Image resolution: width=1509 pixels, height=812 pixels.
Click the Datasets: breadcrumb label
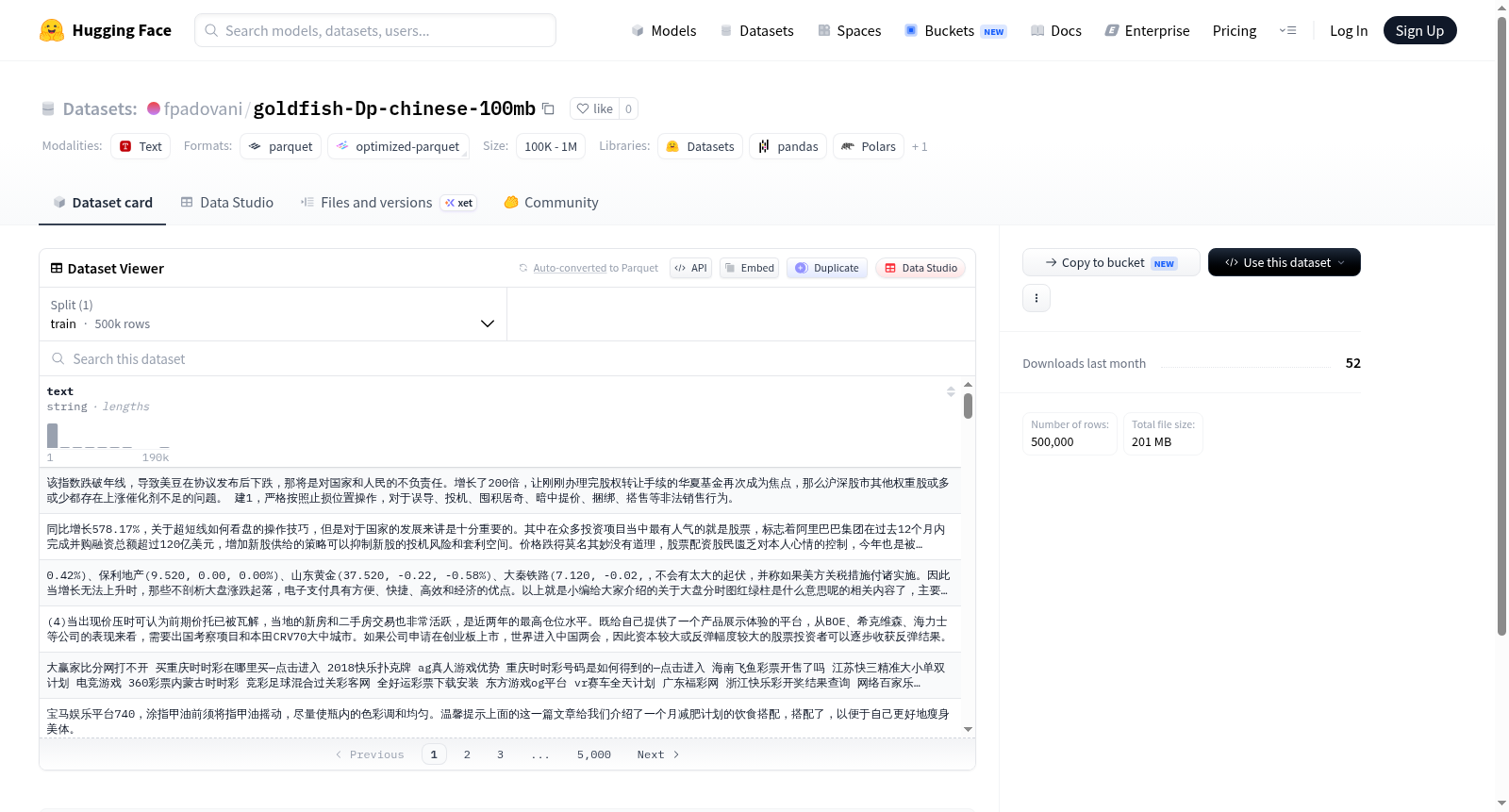[x=100, y=108]
